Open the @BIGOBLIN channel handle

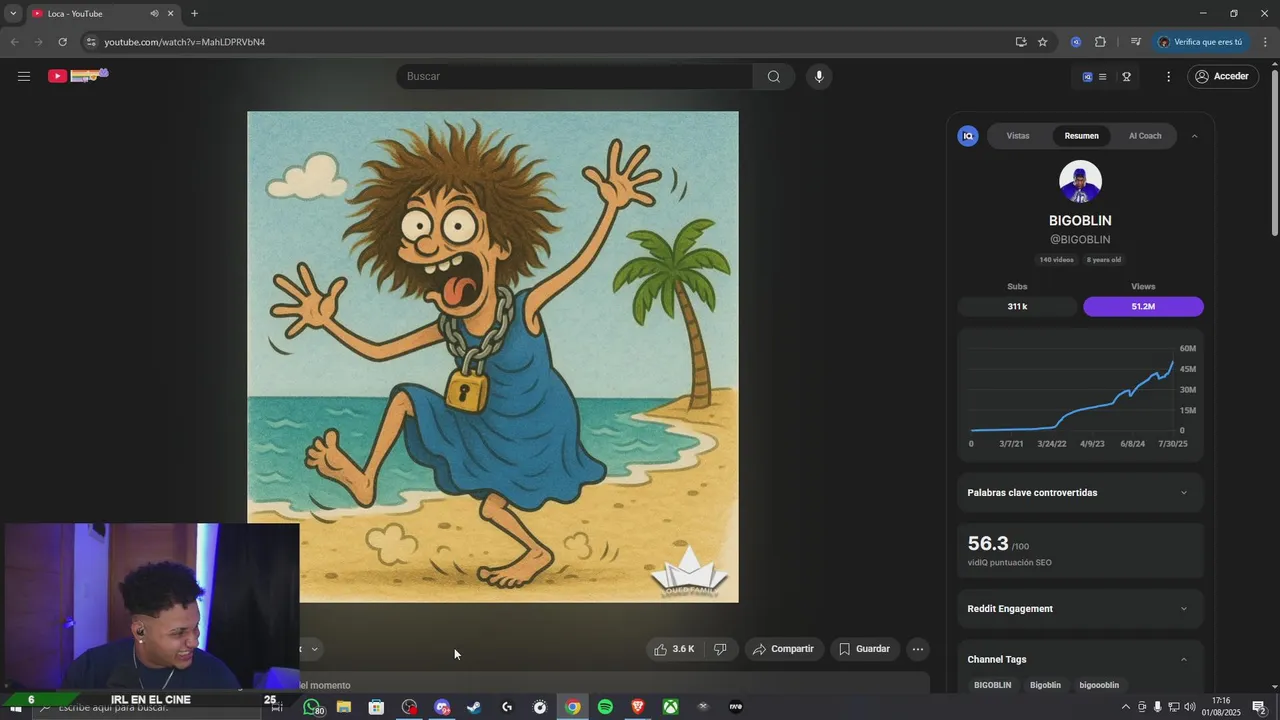1080,240
